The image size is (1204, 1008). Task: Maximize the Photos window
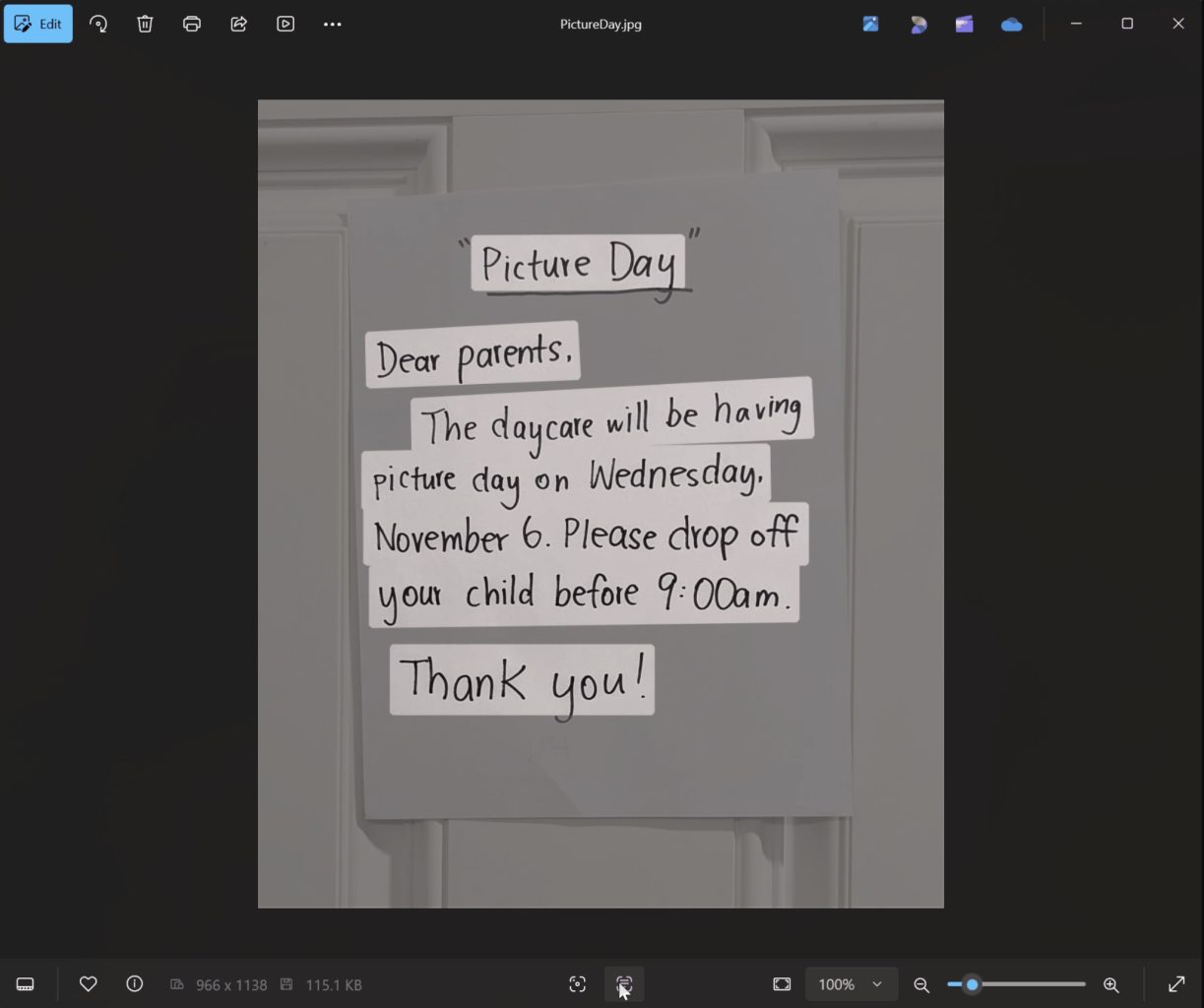pos(1127,24)
